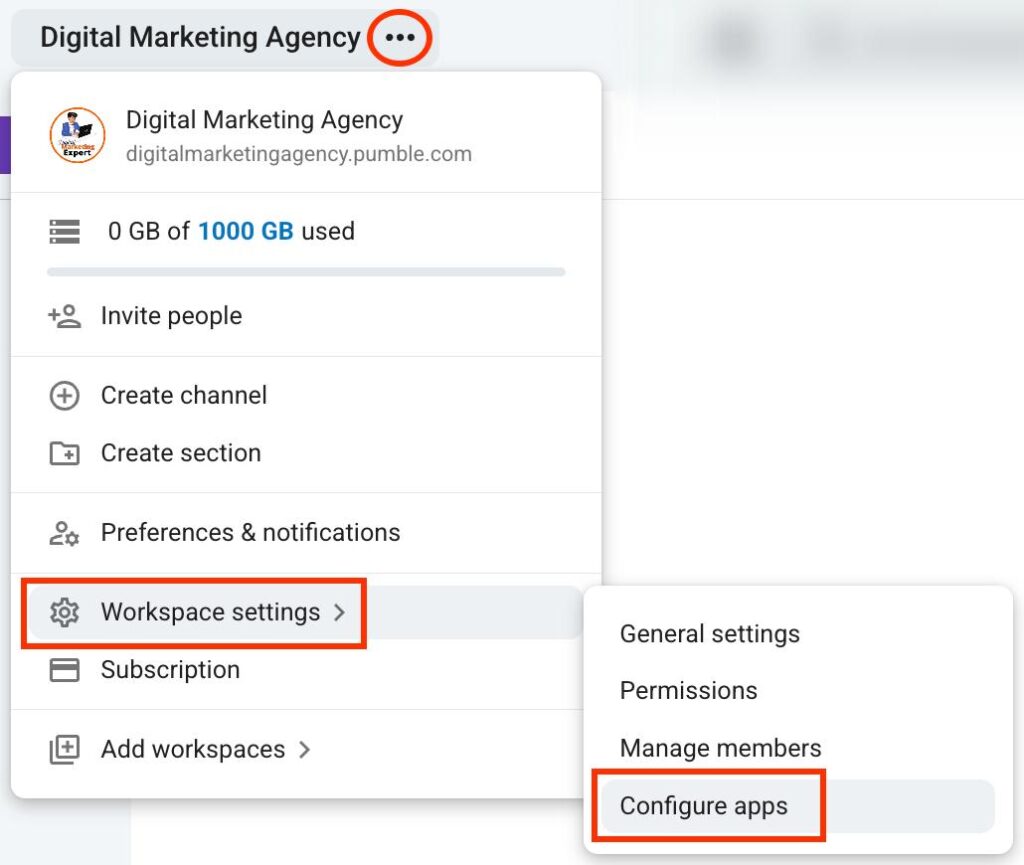1024x865 pixels.
Task: Click the preferences user-gear icon
Action: click(65, 533)
